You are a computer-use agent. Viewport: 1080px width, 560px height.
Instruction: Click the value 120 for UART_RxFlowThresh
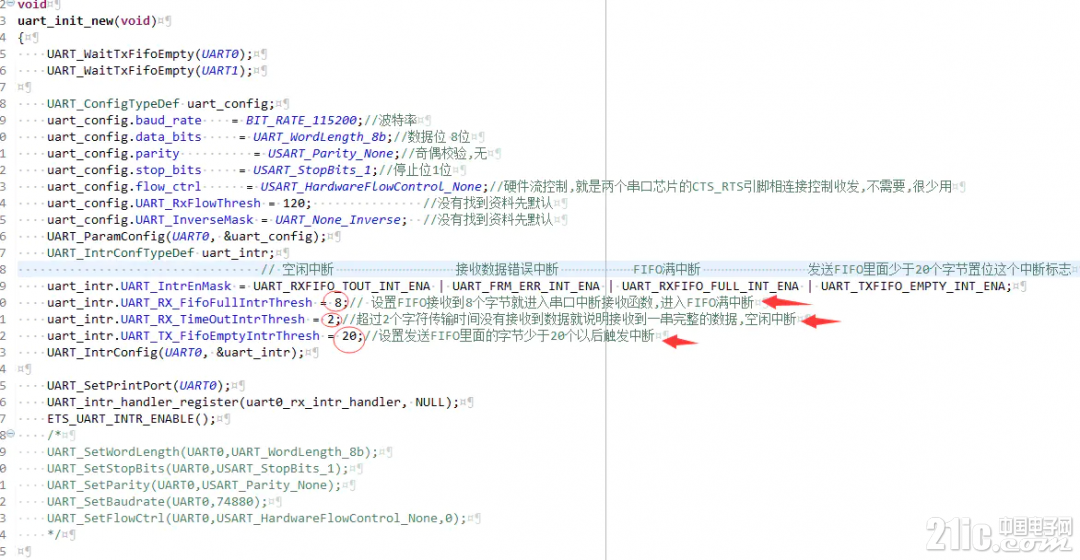[293, 203]
